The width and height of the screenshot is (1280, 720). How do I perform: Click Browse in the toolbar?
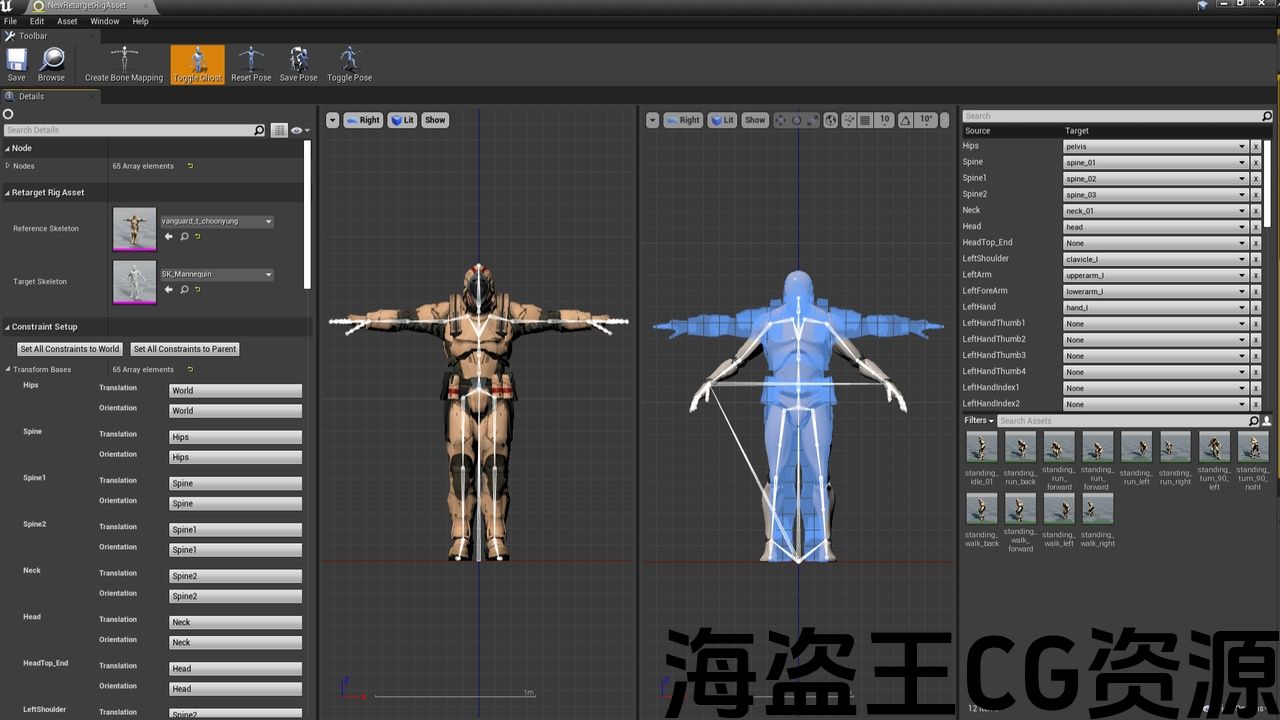(51, 63)
